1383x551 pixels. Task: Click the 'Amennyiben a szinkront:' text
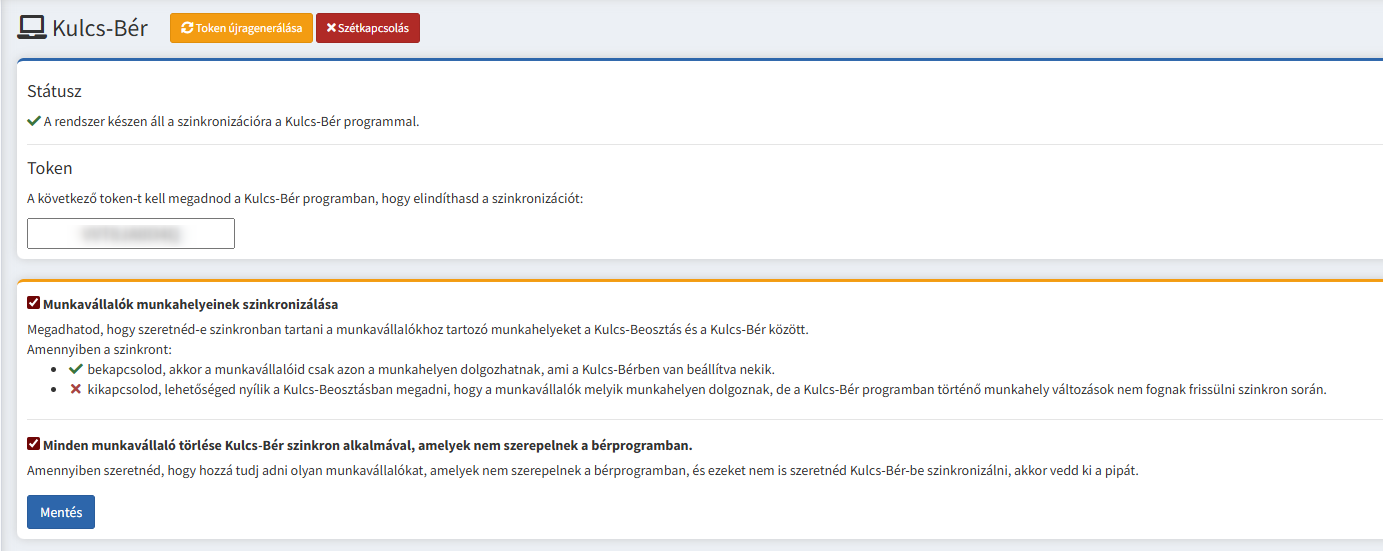(x=99, y=349)
